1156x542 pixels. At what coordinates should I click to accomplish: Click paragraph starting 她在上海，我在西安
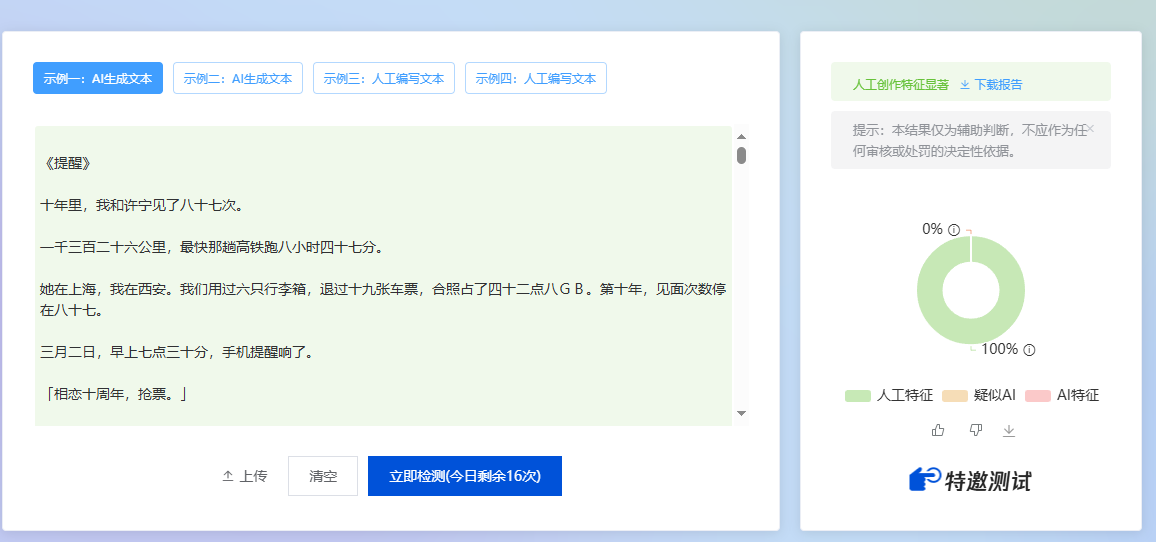pyautogui.click(x=383, y=299)
